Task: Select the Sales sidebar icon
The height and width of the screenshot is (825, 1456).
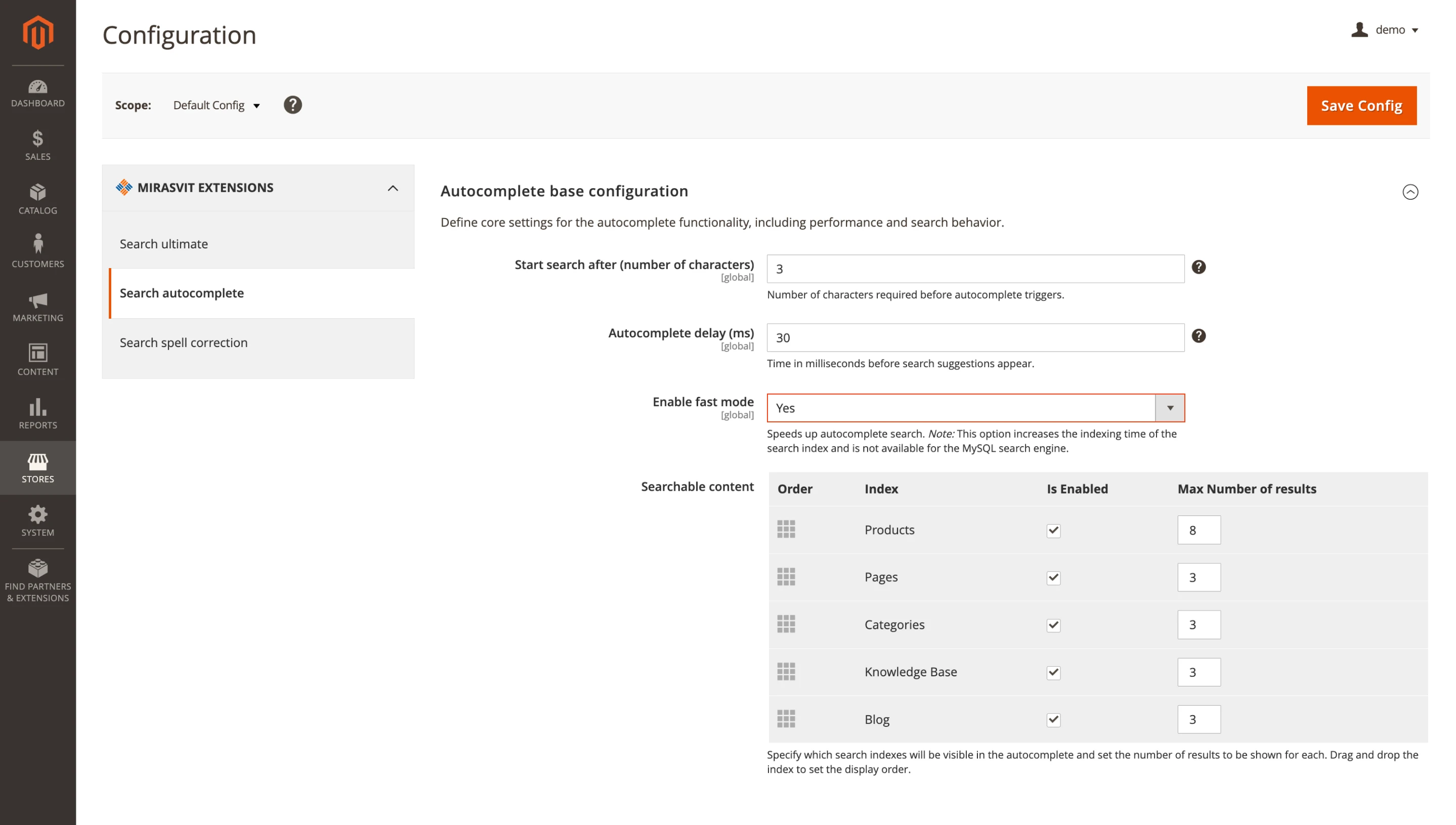Action: click(x=38, y=145)
